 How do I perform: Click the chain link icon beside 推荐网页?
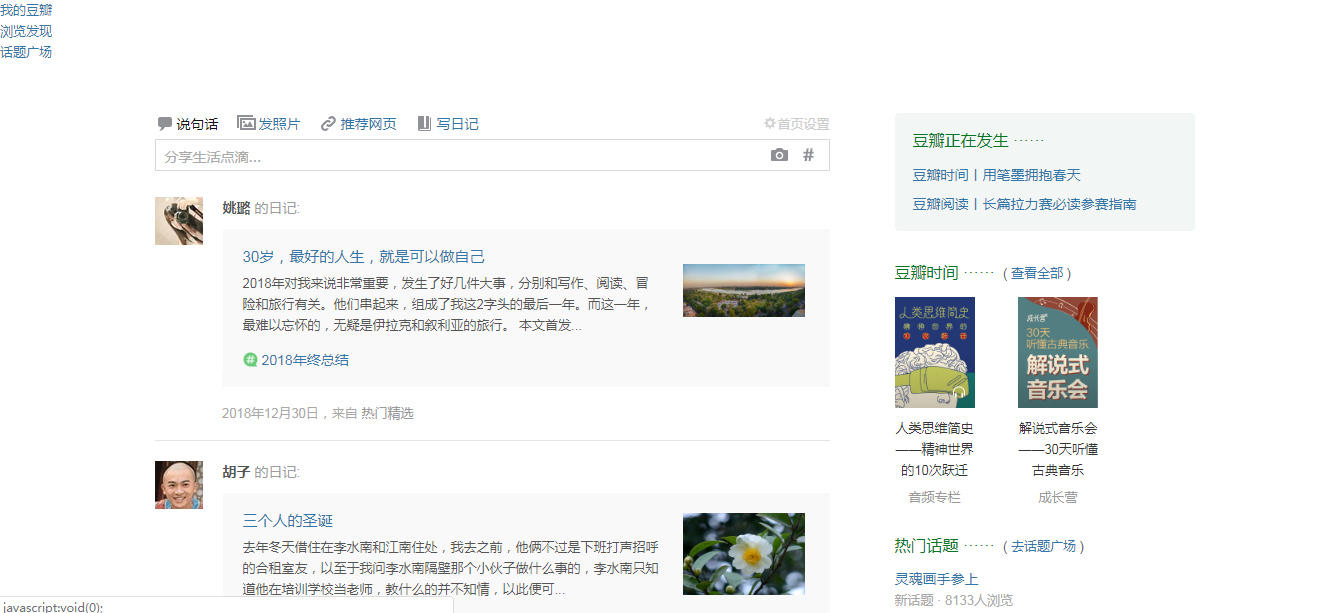(x=328, y=124)
